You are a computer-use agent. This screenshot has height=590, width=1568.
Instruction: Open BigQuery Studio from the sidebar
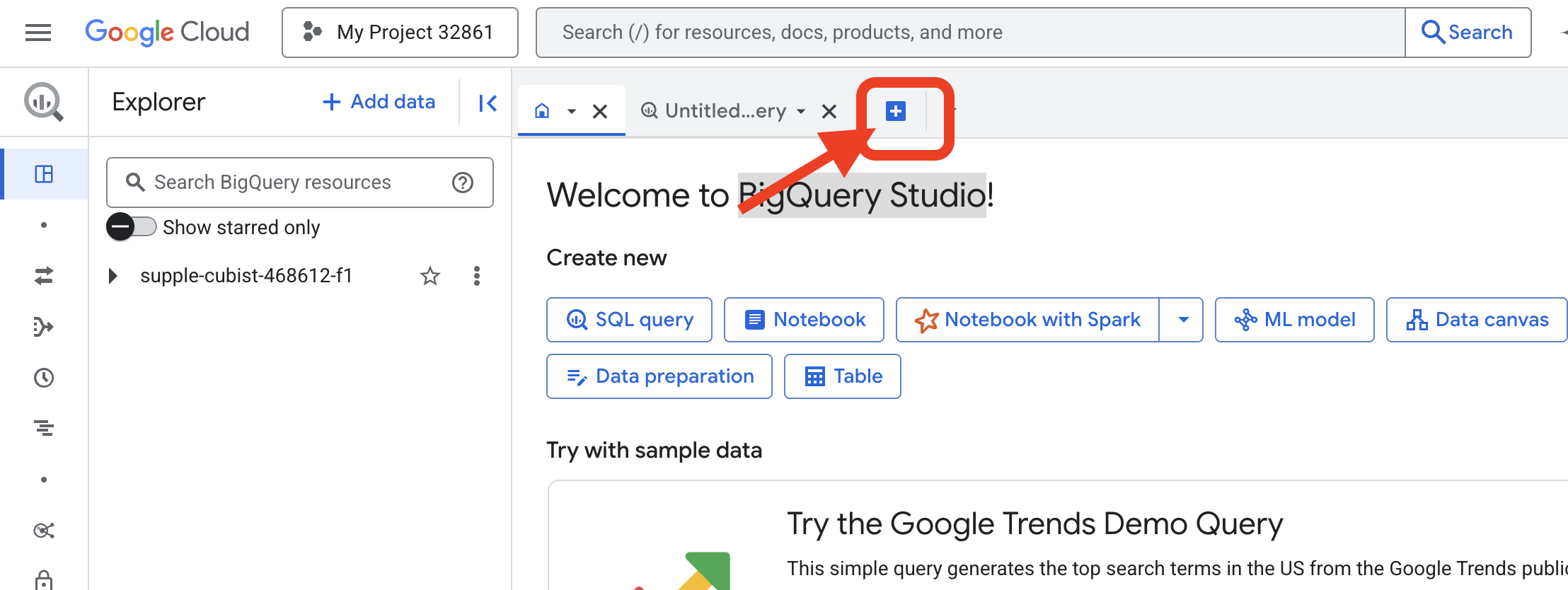[44, 101]
